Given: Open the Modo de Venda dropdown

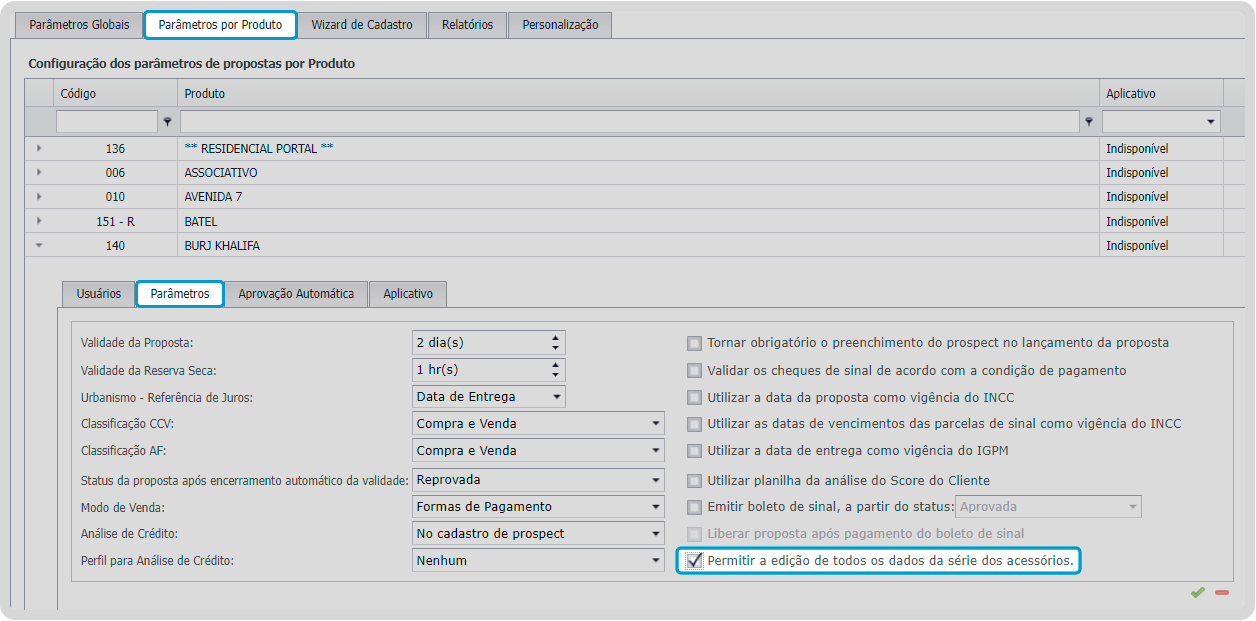Looking at the screenshot, I should 655,507.
